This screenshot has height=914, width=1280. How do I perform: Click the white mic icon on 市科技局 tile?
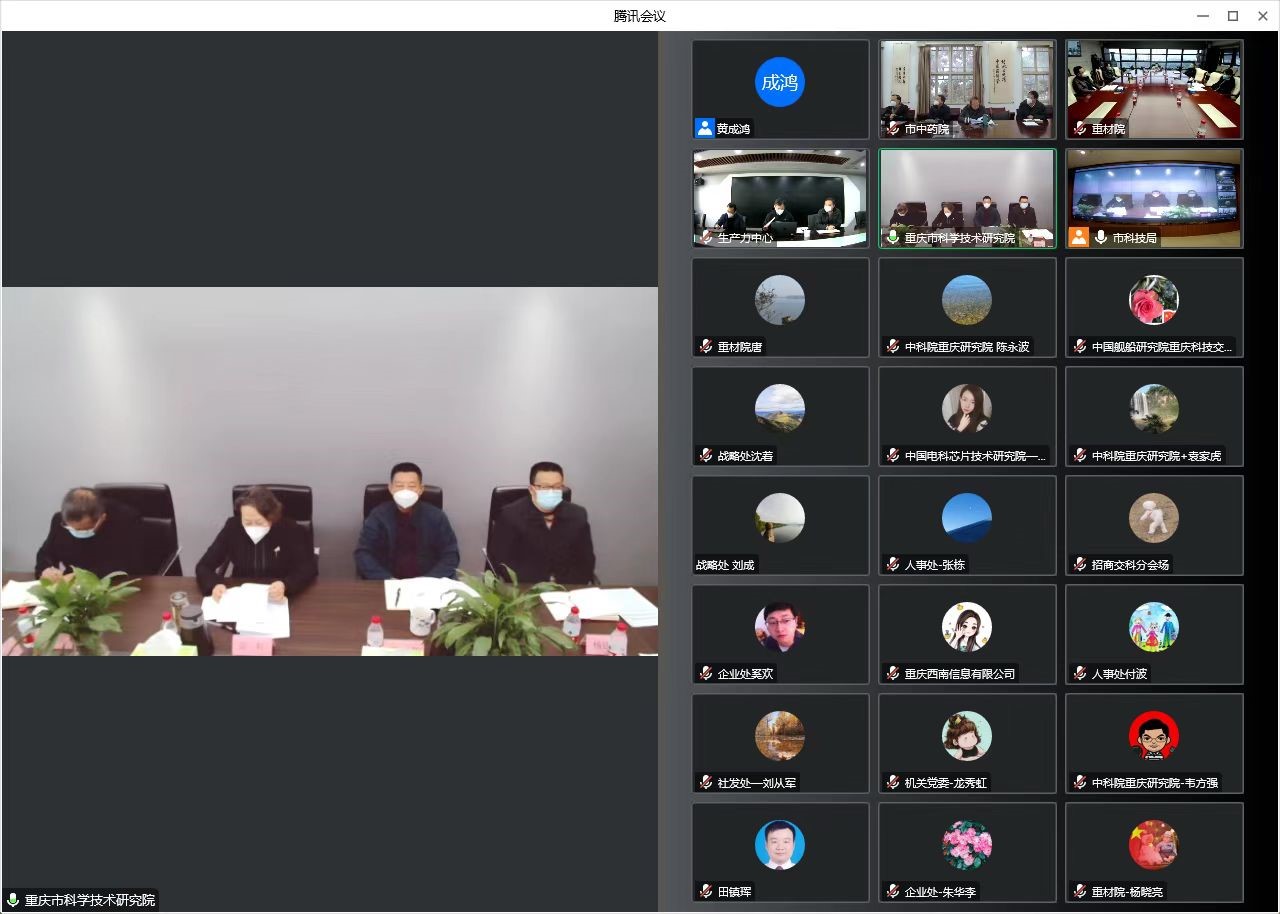(1101, 237)
